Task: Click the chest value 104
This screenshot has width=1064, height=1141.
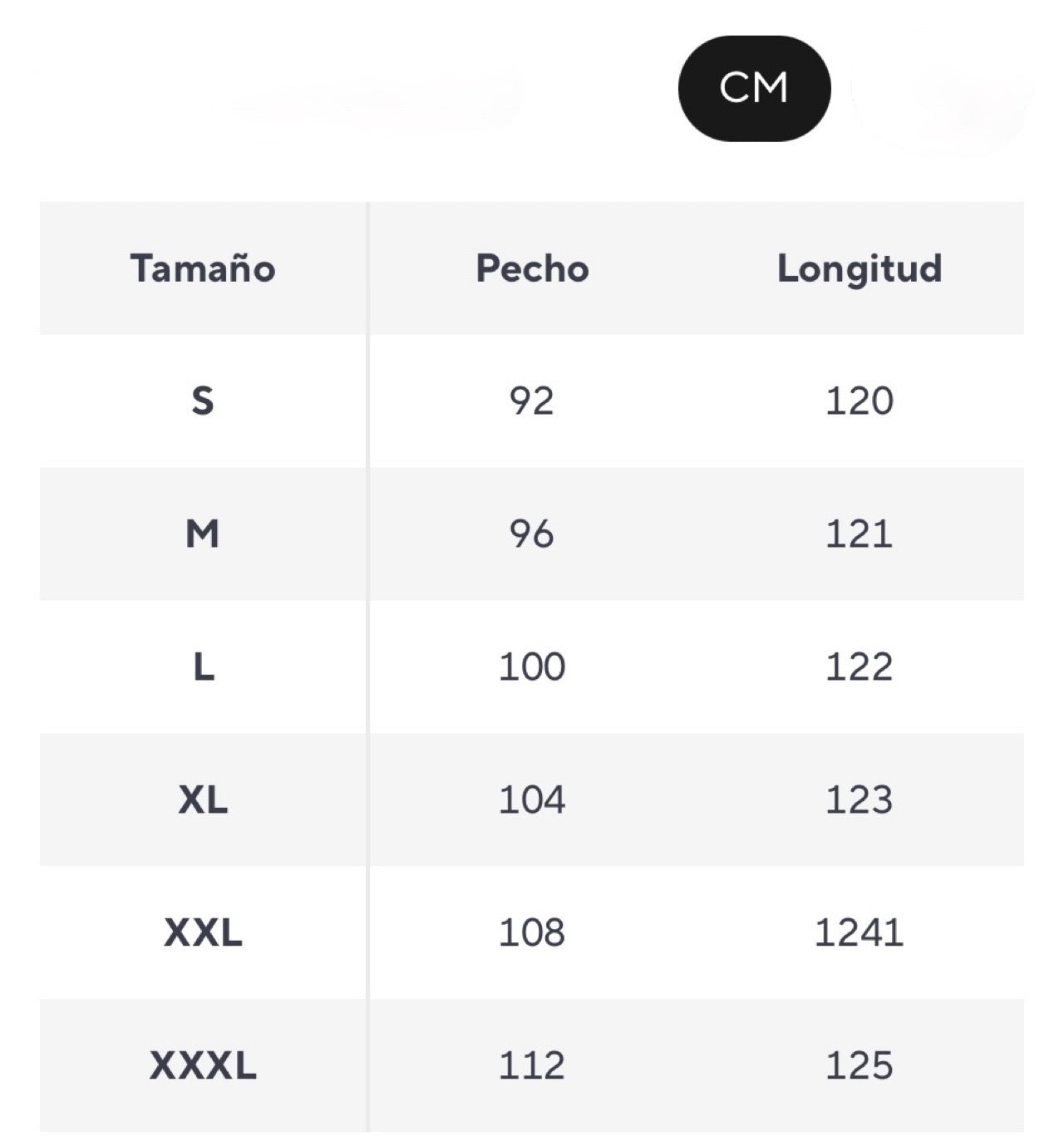Action: pyautogui.click(x=532, y=799)
